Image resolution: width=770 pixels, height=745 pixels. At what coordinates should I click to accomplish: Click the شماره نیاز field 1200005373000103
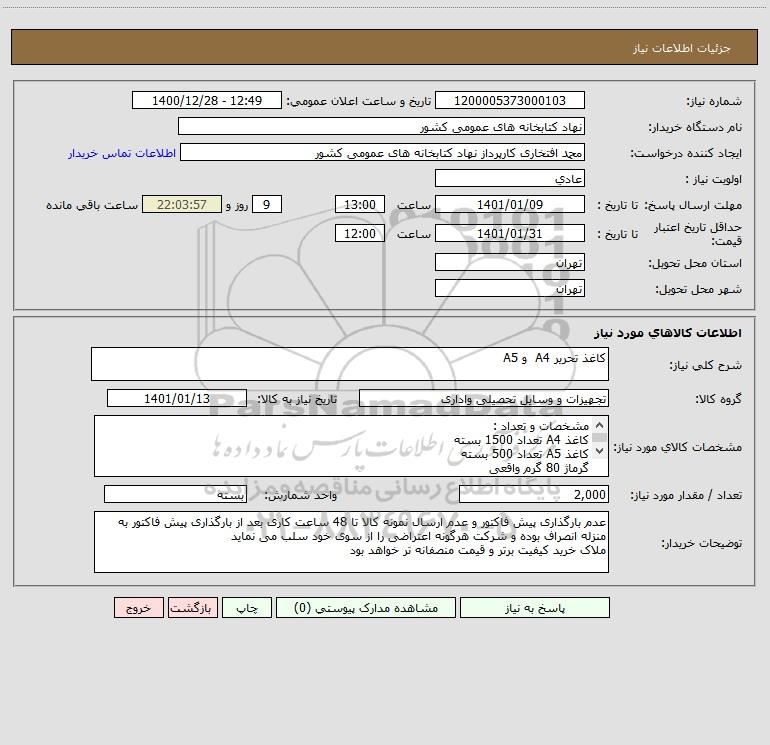[510, 100]
